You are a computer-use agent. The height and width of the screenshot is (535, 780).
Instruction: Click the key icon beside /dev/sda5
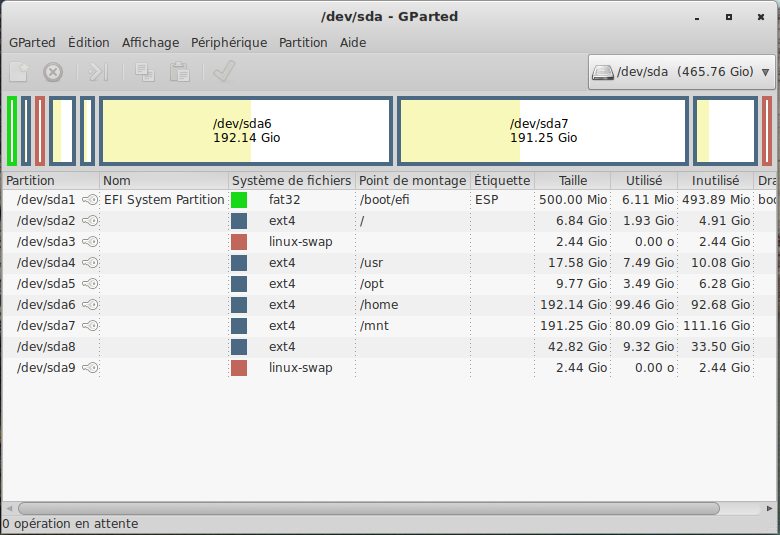(90, 284)
